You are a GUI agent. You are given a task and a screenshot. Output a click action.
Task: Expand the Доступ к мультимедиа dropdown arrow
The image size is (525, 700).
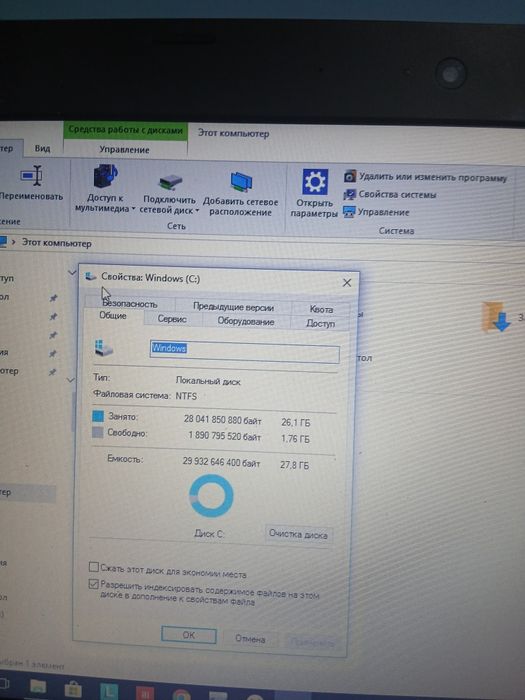click(133, 209)
